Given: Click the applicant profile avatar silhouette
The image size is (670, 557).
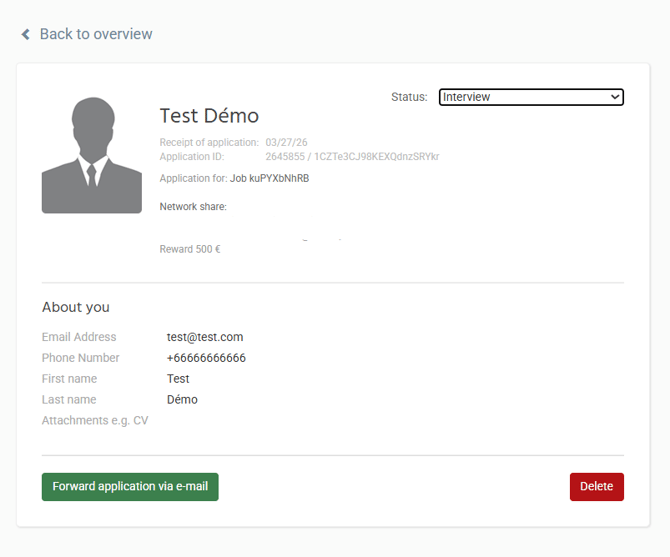Looking at the screenshot, I should click(91, 155).
